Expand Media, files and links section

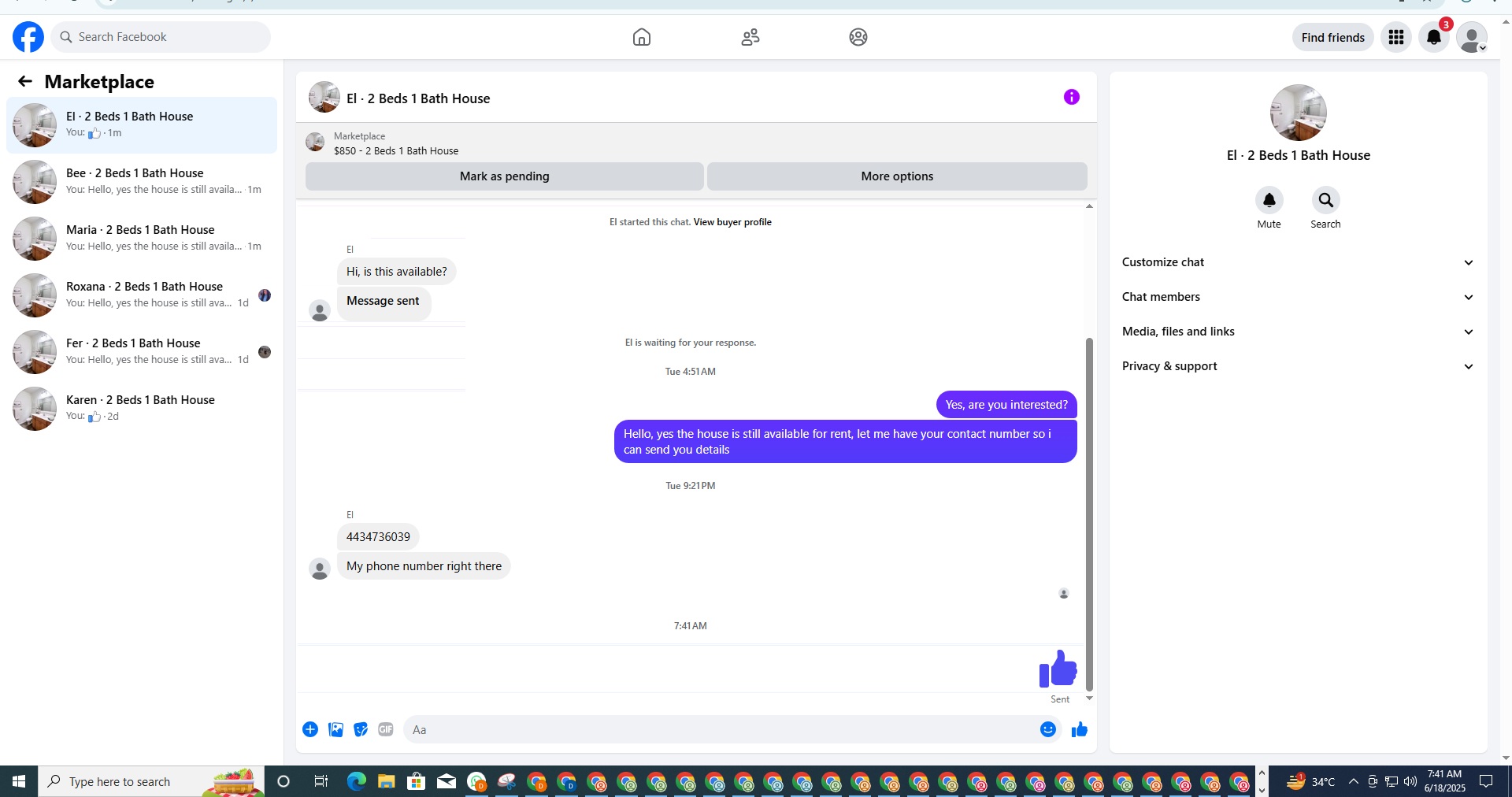(1298, 332)
